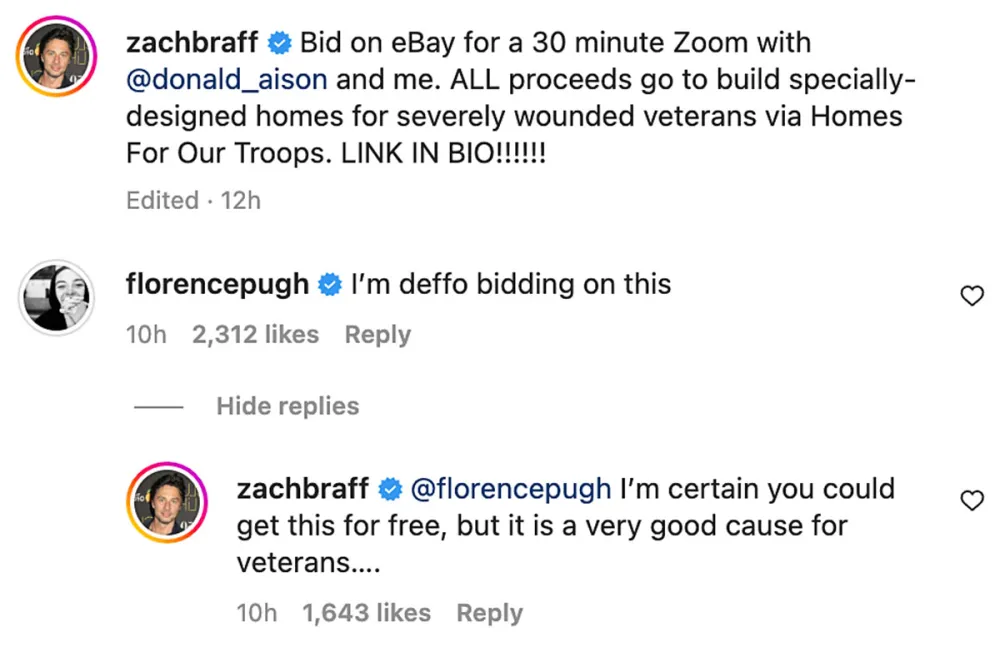This screenshot has width=1000, height=652.
Task: Reply to florencepugh's comment
Action: click(378, 334)
